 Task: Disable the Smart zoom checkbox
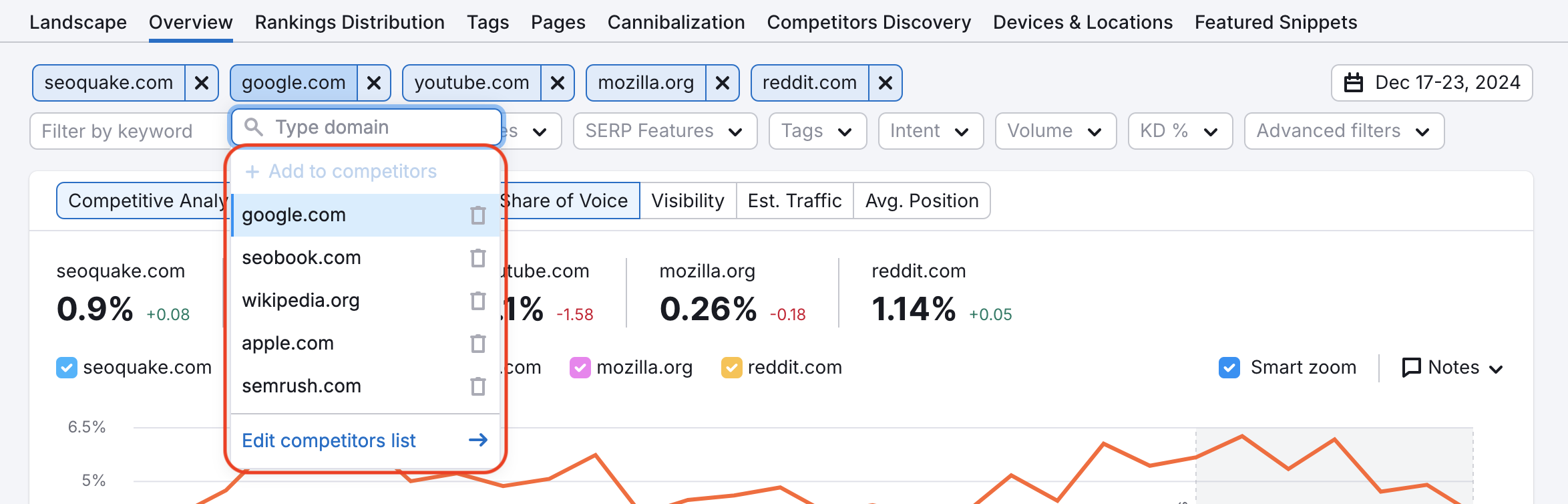point(1229,368)
